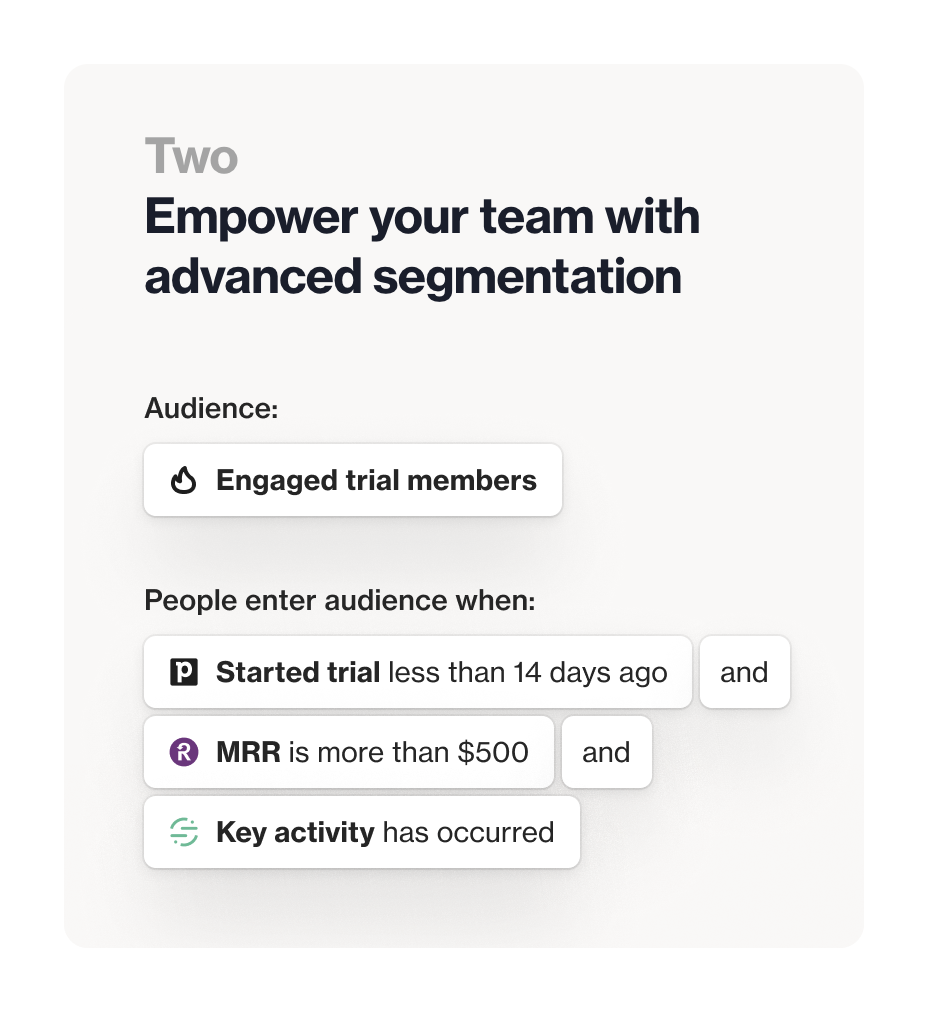Click the gray 'Two' step label
The width and height of the screenshot is (928, 1012).
click(191, 157)
